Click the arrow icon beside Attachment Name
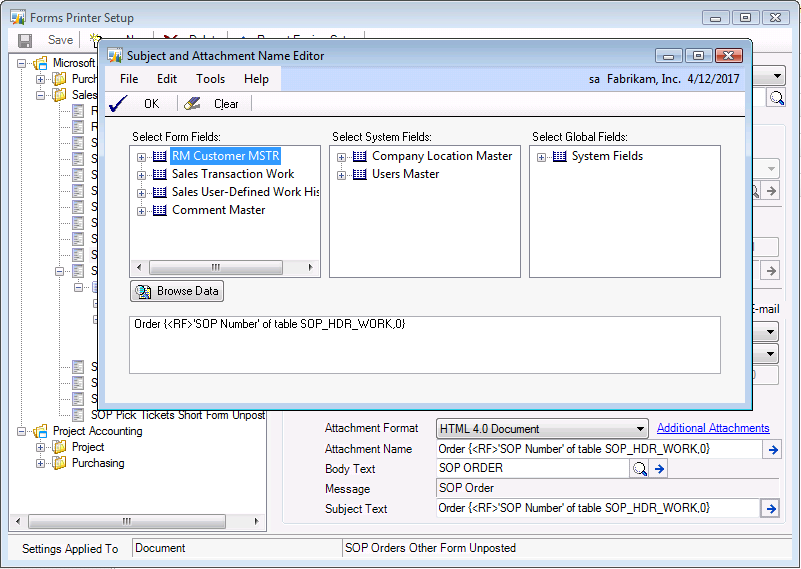The image size is (801, 569). click(770, 449)
